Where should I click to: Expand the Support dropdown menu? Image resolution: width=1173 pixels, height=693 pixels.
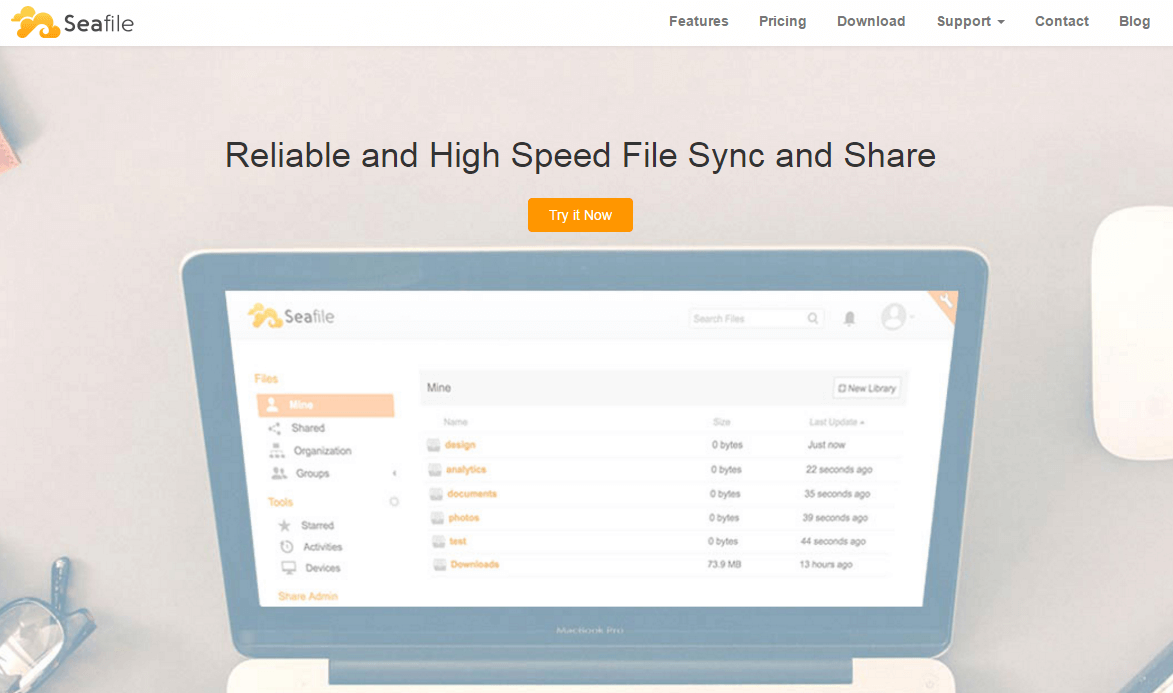tap(970, 22)
